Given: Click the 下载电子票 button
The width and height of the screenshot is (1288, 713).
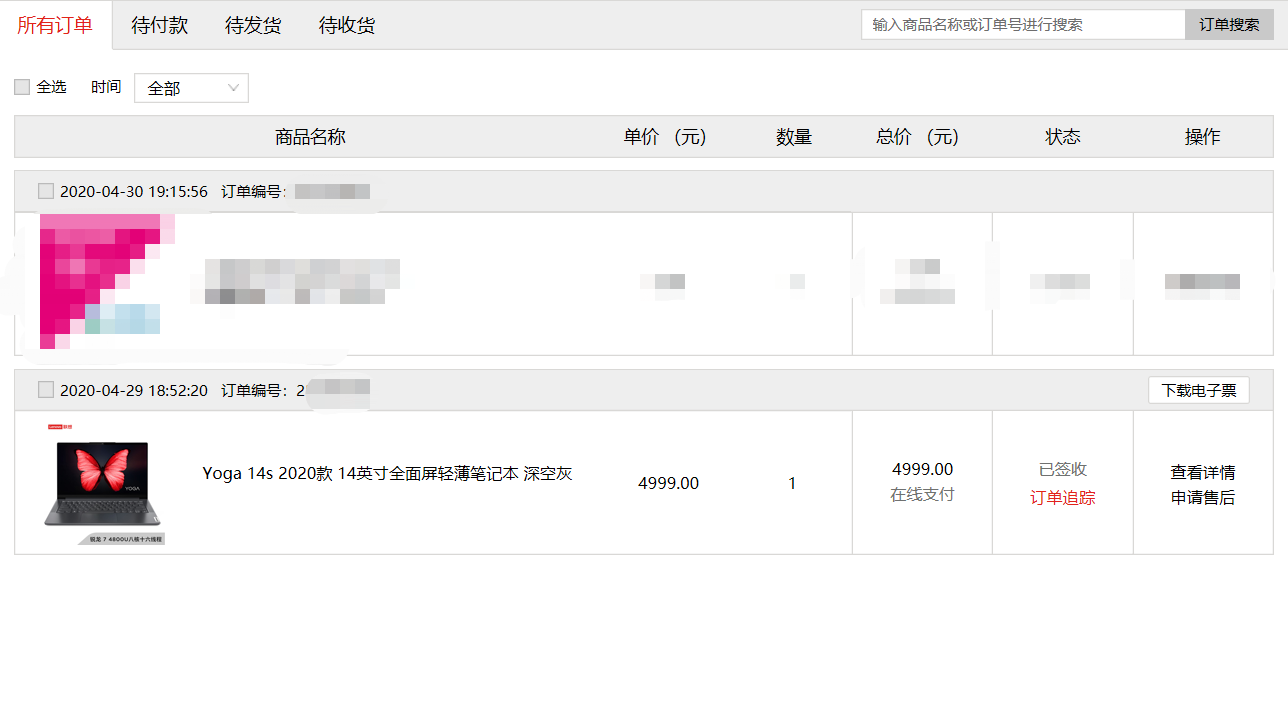Looking at the screenshot, I should point(1199,390).
